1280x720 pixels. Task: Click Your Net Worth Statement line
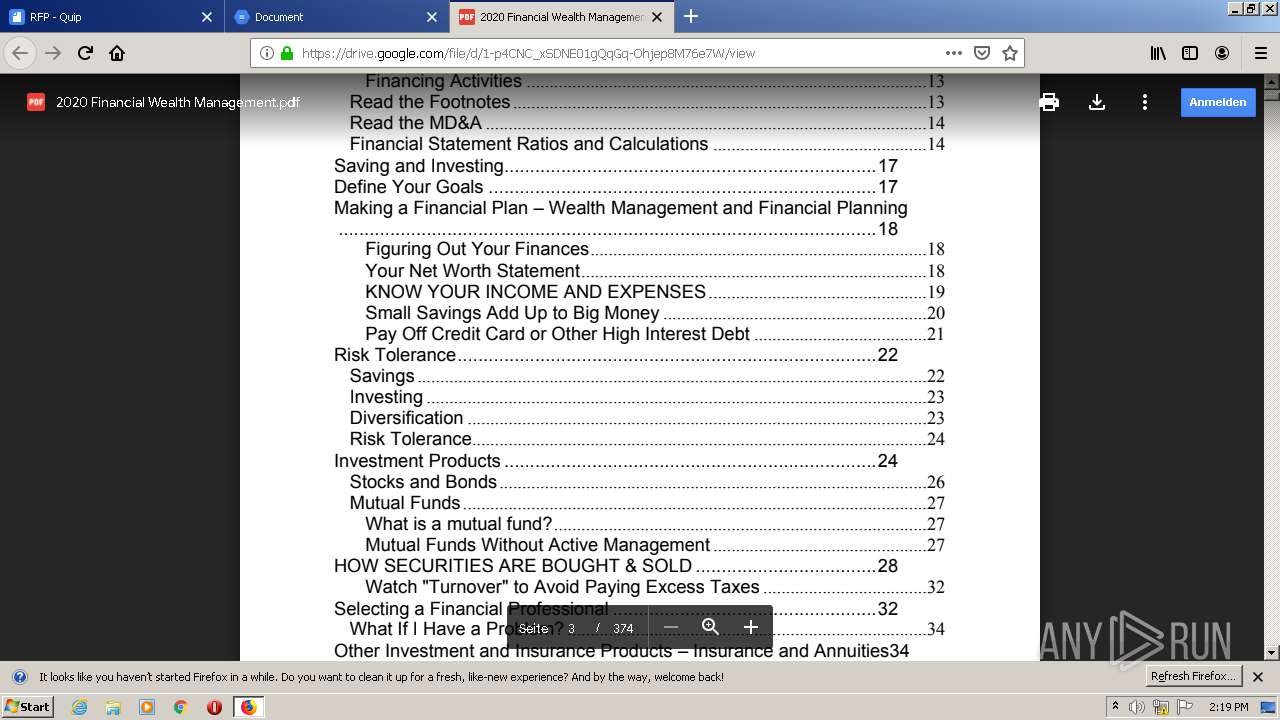tap(655, 271)
